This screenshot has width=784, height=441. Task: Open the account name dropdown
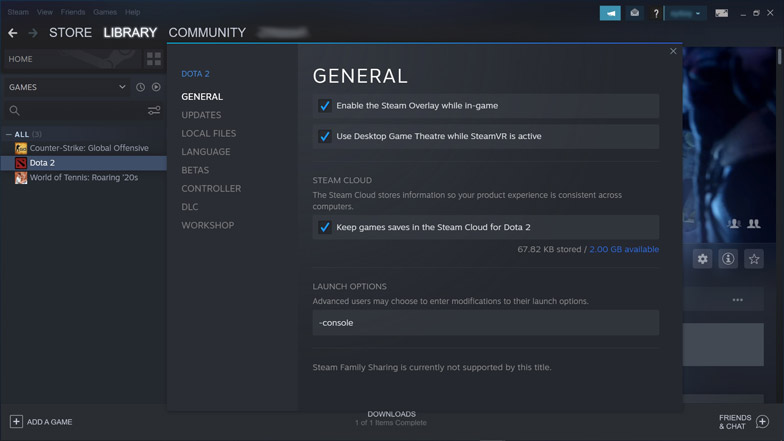685,14
